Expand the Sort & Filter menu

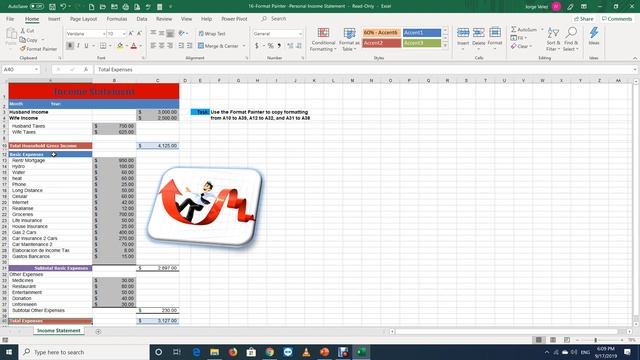[553, 39]
